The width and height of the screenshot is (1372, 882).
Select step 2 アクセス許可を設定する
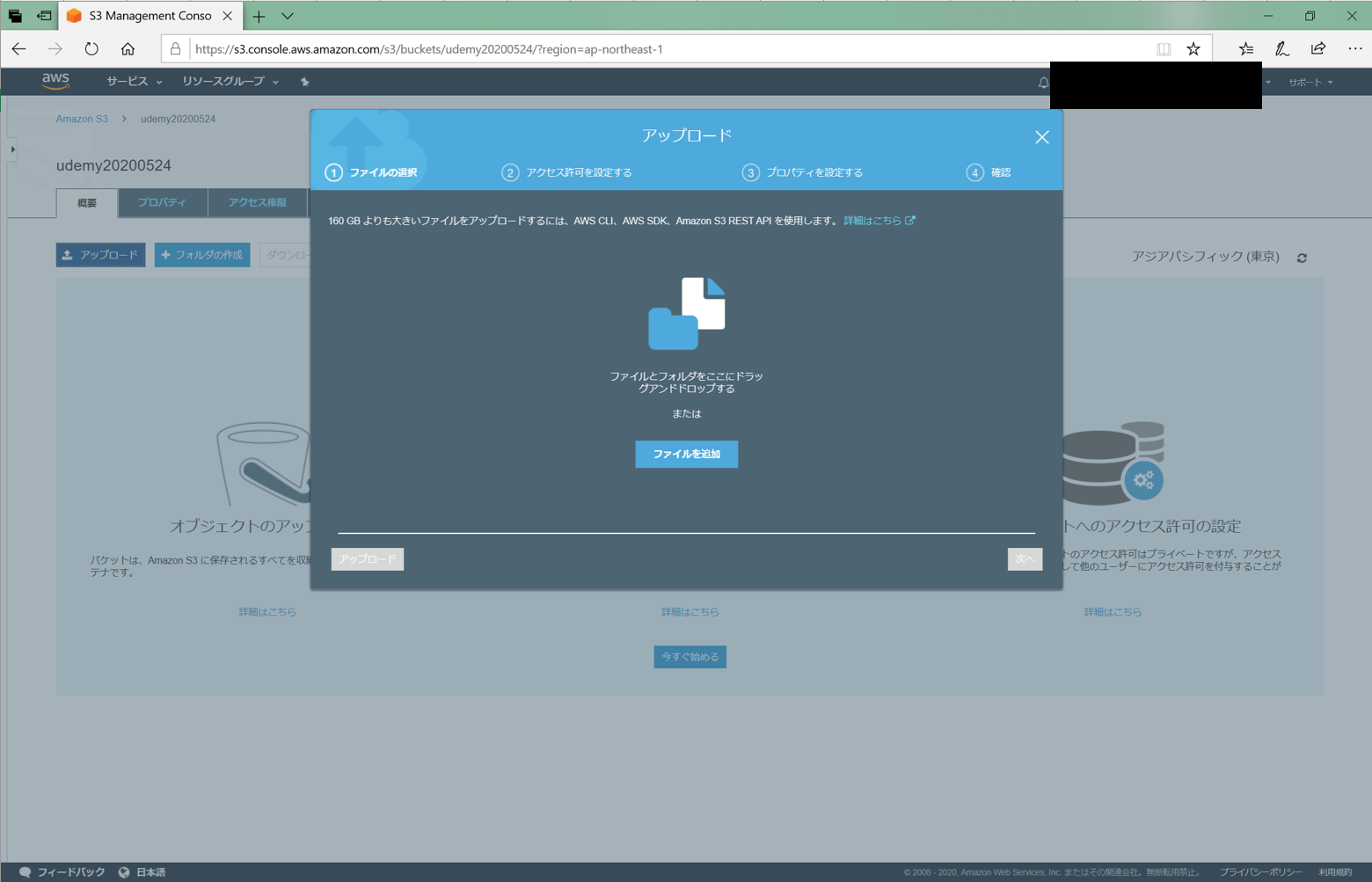coord(566,172)
